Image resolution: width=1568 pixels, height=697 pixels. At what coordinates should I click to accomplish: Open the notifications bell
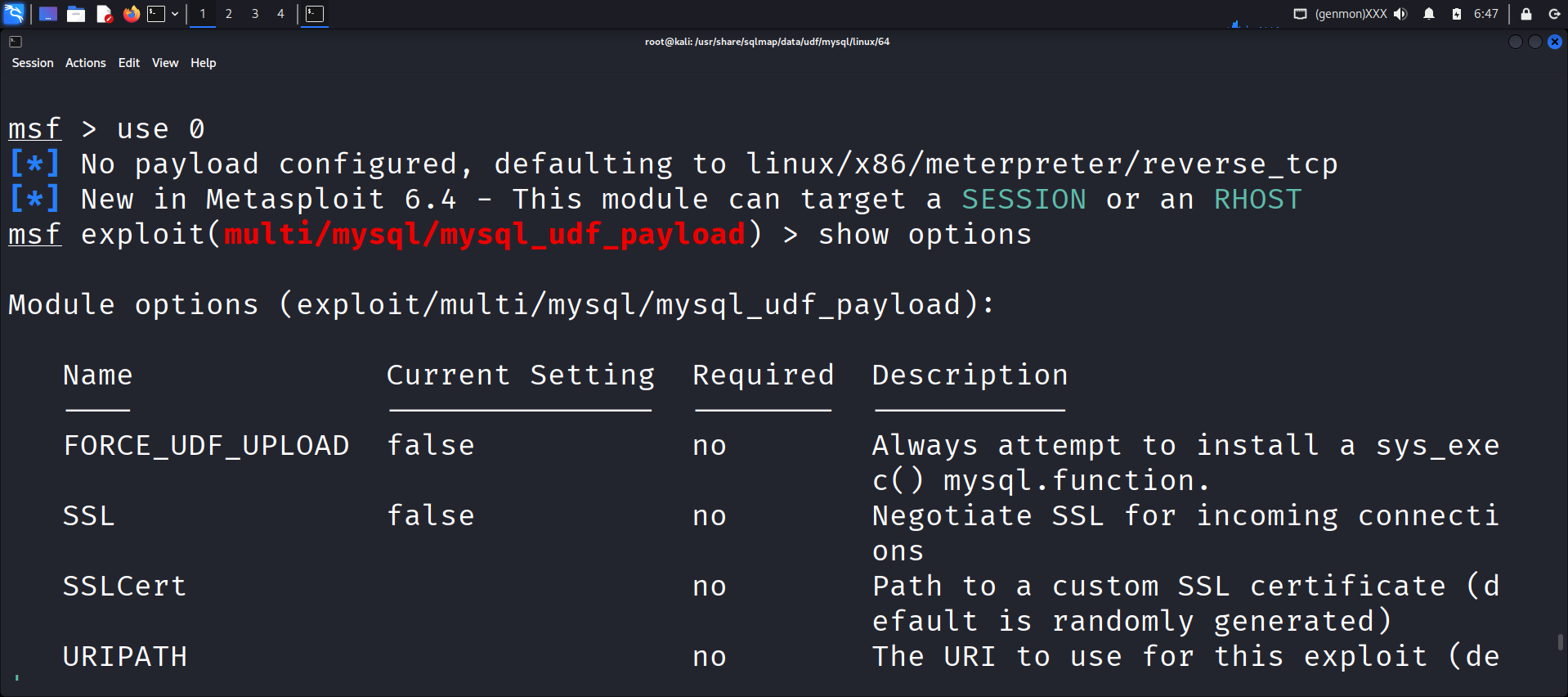click(x=1429, y=14)
